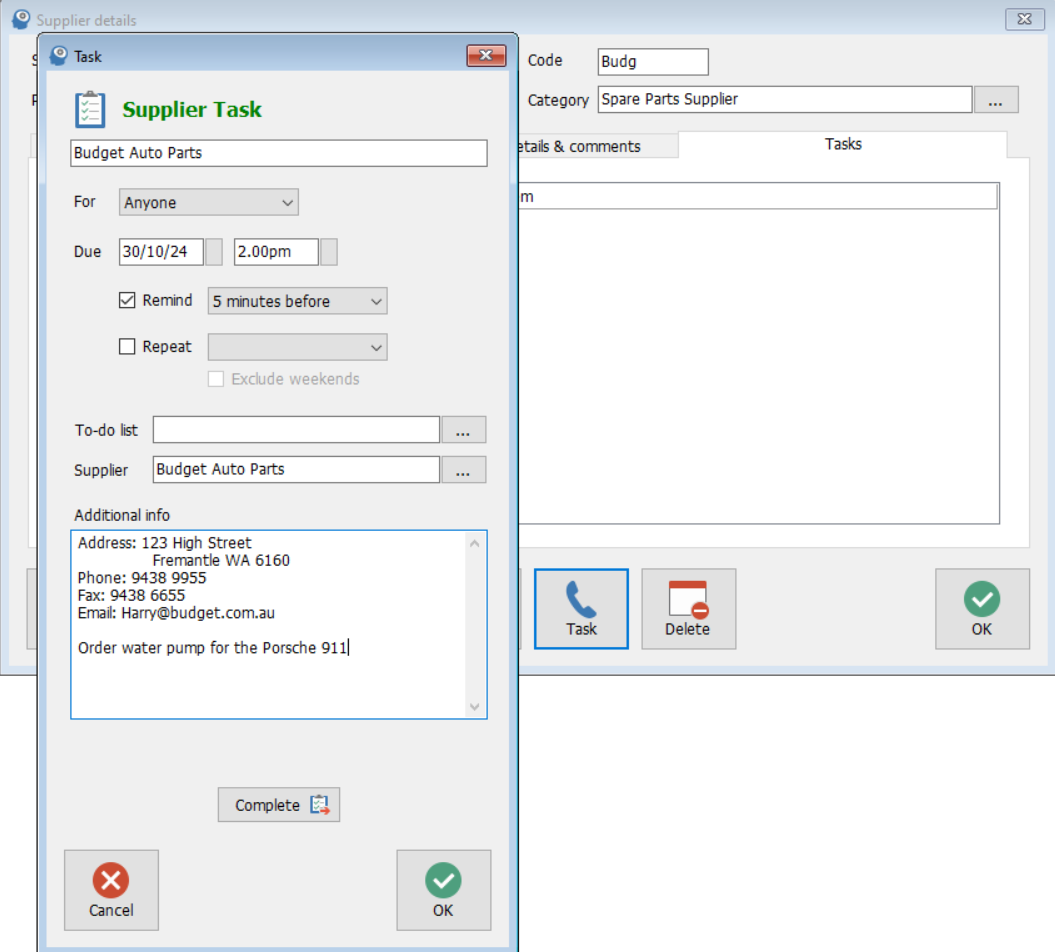Open the For assignee dropdown
This screenshot has width=1055, height=952.
click(208, 203)
